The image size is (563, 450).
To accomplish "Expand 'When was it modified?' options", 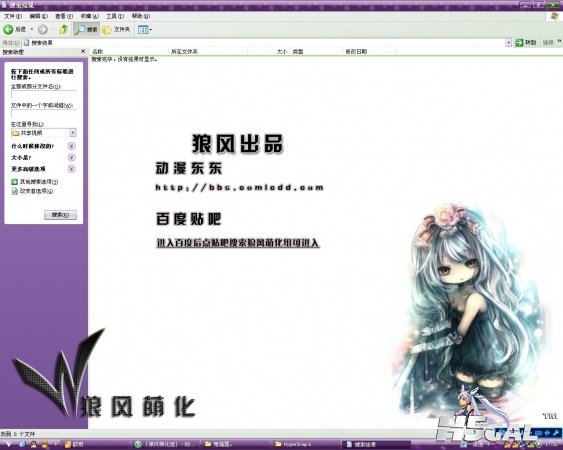I will coord(71,146).
